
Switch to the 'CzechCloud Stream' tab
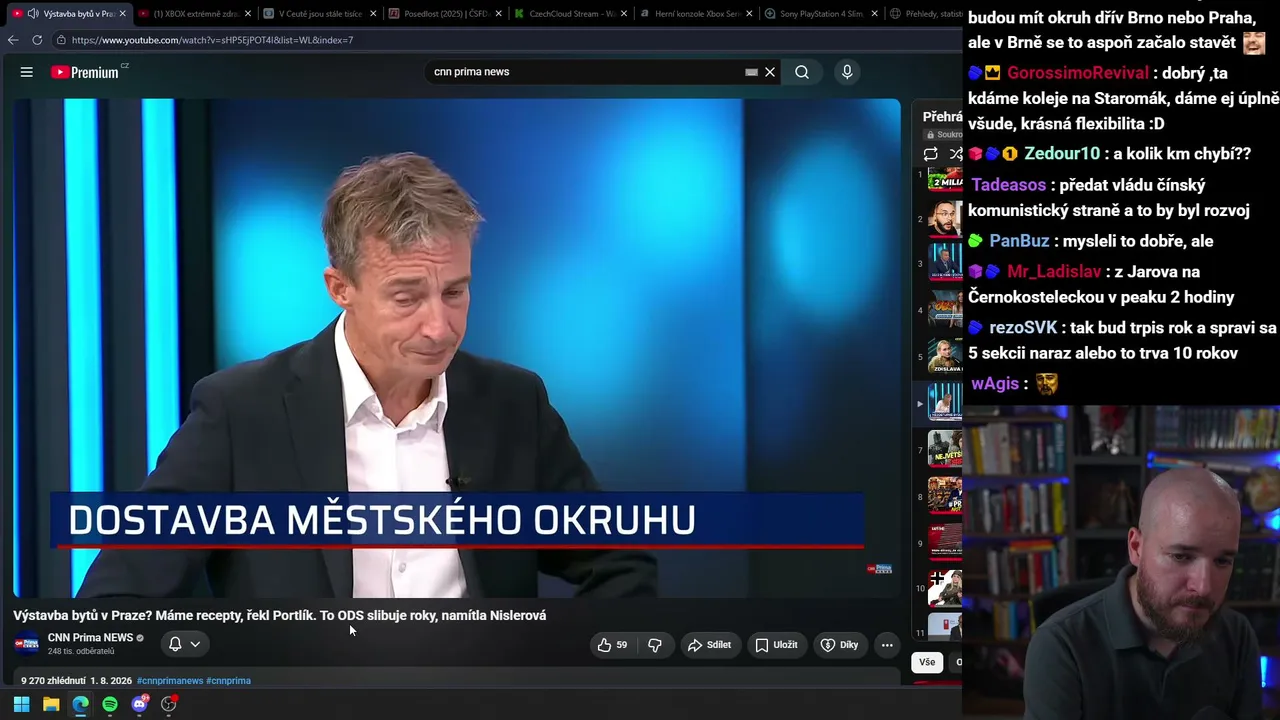(570, 14)
